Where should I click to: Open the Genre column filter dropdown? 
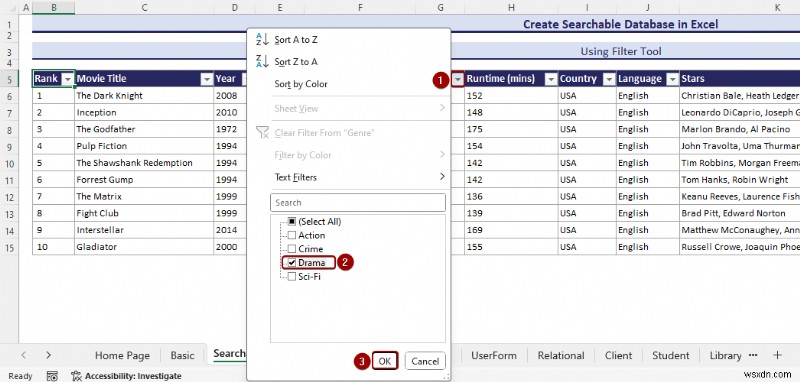pyautogui.click(x=458, y=79)
